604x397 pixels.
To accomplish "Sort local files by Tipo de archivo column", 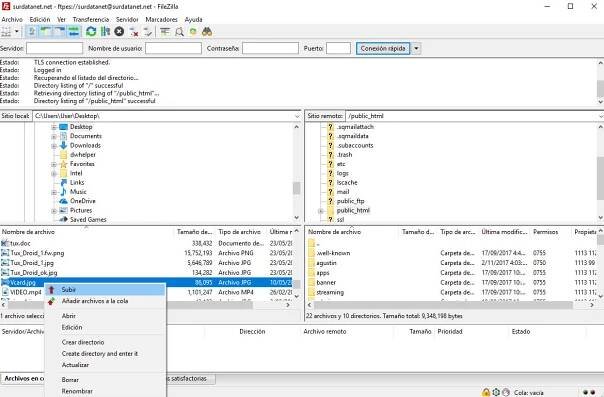I will click(241, 232).
